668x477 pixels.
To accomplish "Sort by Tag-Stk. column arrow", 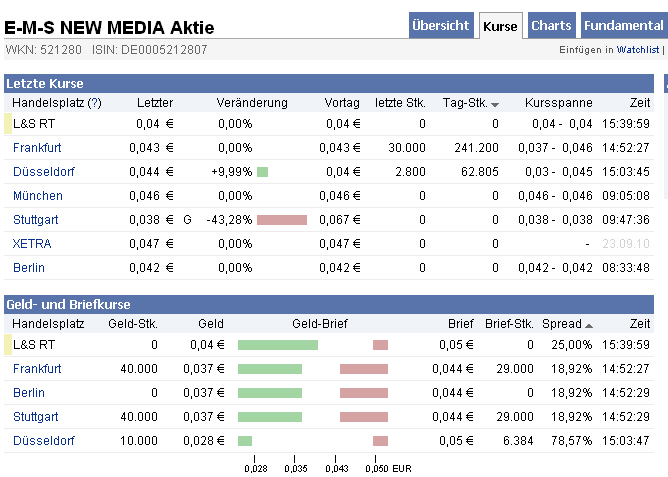I will point(495,104).
